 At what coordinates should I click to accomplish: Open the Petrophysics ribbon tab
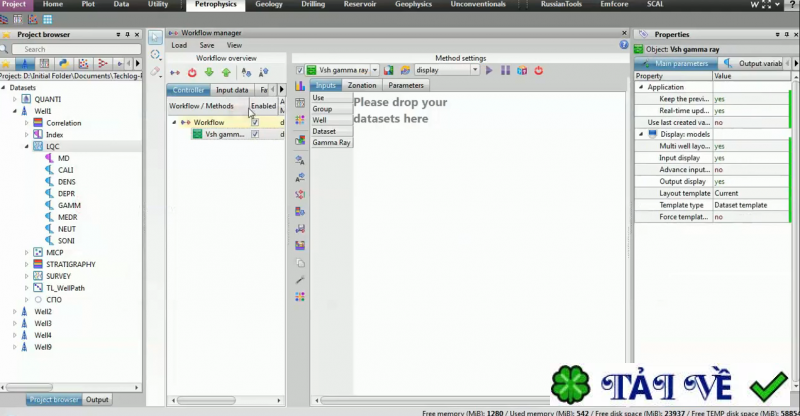[x=216, y=5]
